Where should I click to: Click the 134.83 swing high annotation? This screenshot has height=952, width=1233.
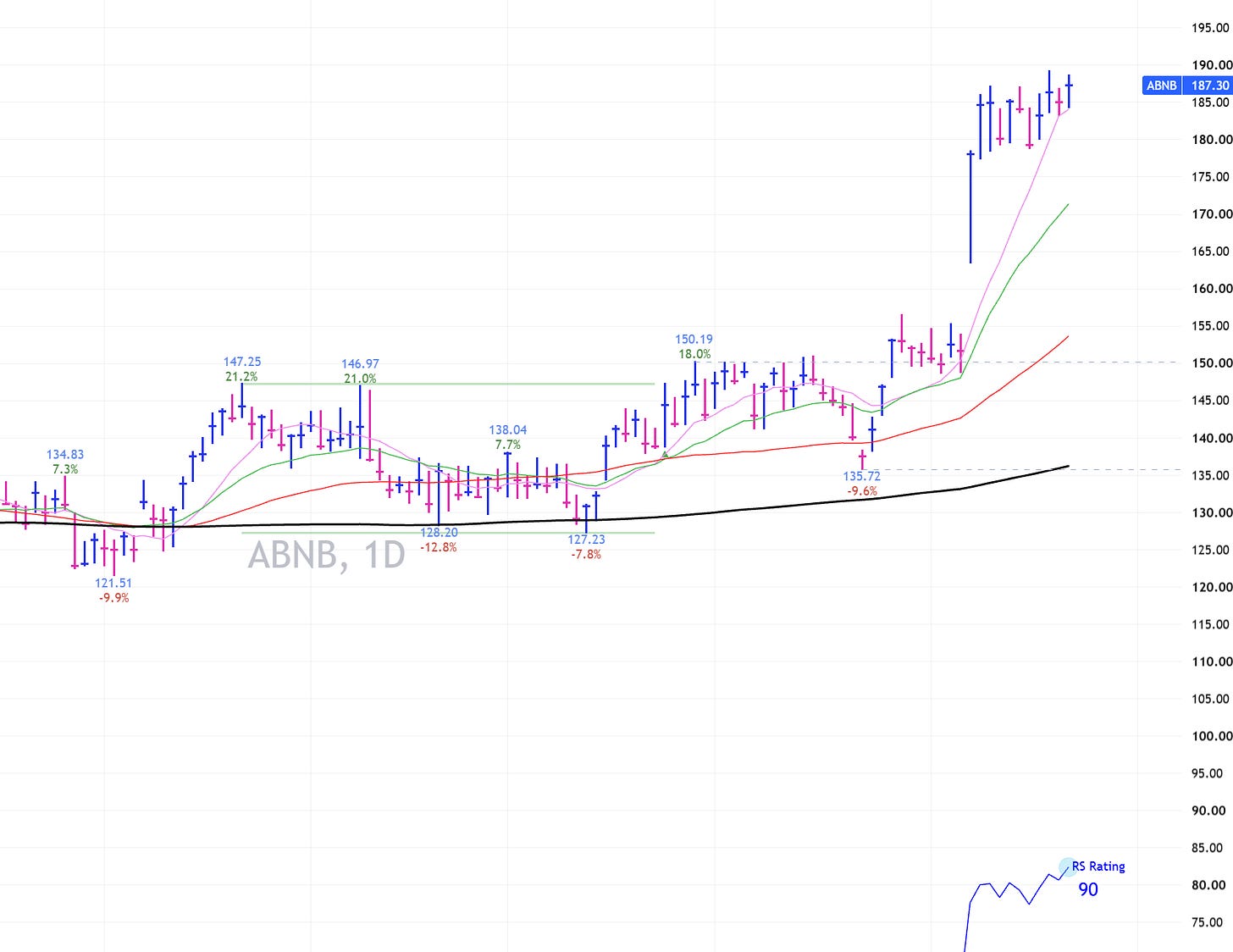click(x=65, y=455)
